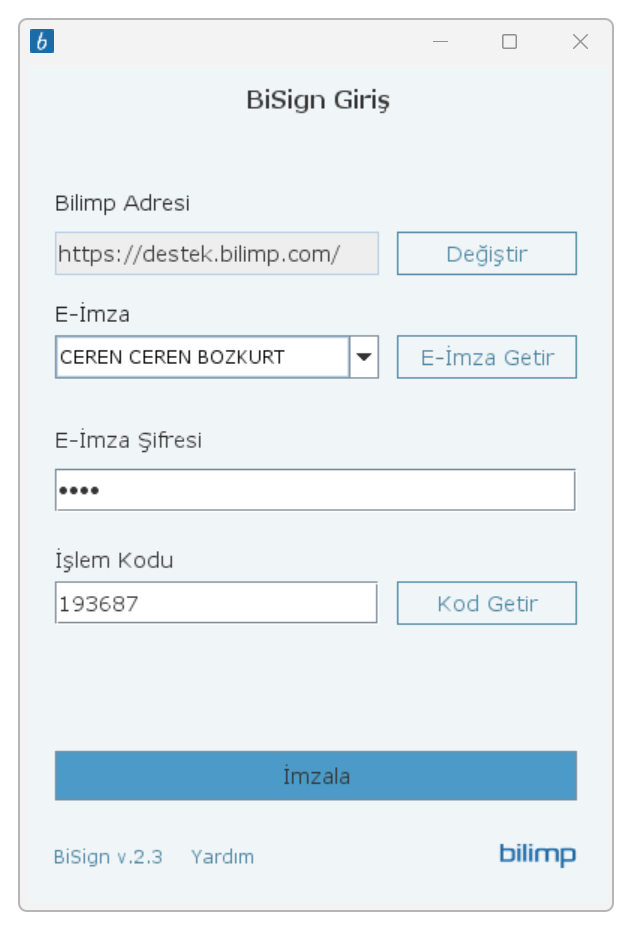The width and height of the screenshot is (632, 930).
Task: Select the CEREN CEREN BOZKURT combo box
Action: tap(216, 357)
